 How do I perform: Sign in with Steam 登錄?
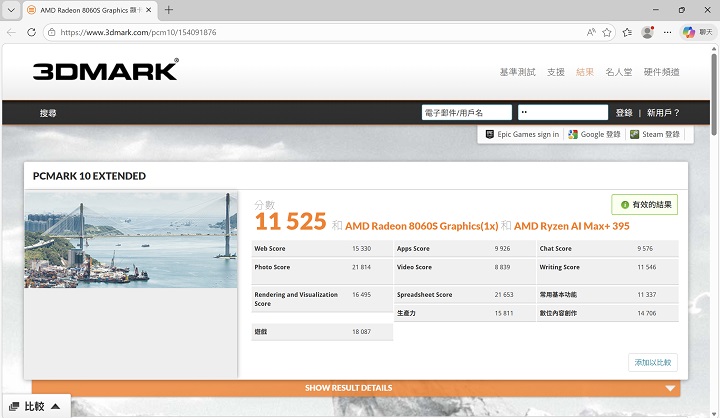coord(655,134)
